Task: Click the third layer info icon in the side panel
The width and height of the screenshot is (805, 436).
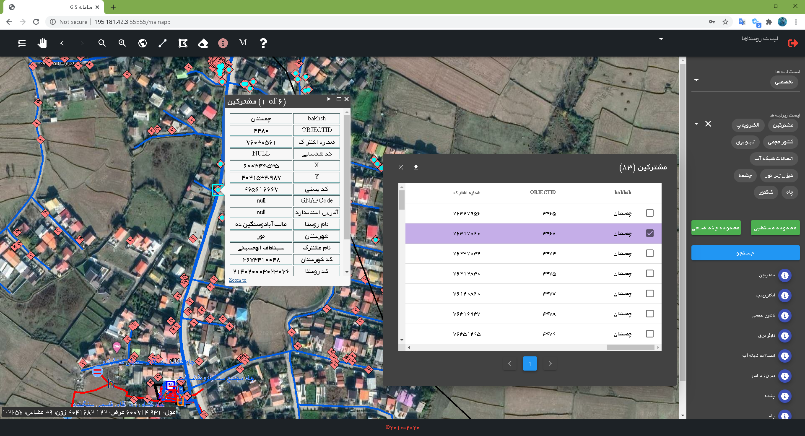Action: click(x=784, y=316)
